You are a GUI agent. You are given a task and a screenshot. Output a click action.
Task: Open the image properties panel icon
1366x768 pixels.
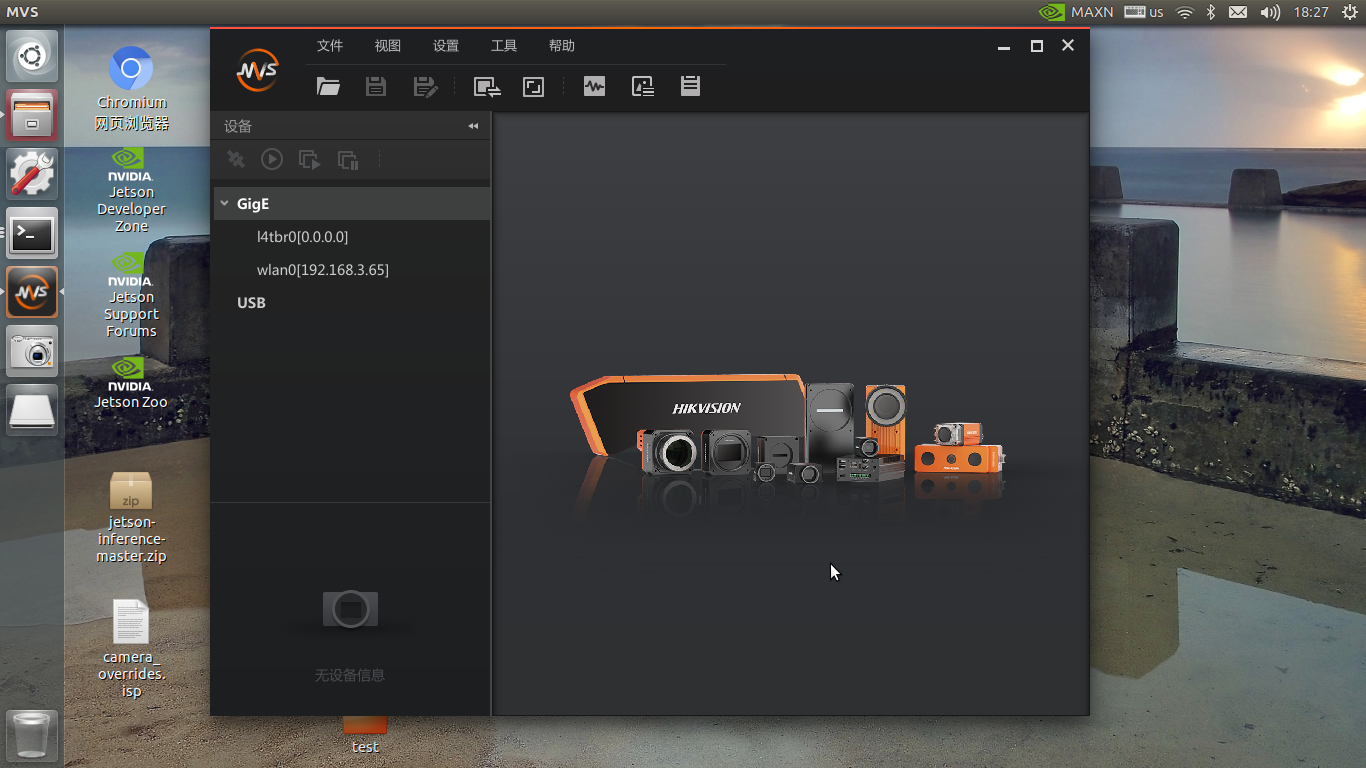643,86
